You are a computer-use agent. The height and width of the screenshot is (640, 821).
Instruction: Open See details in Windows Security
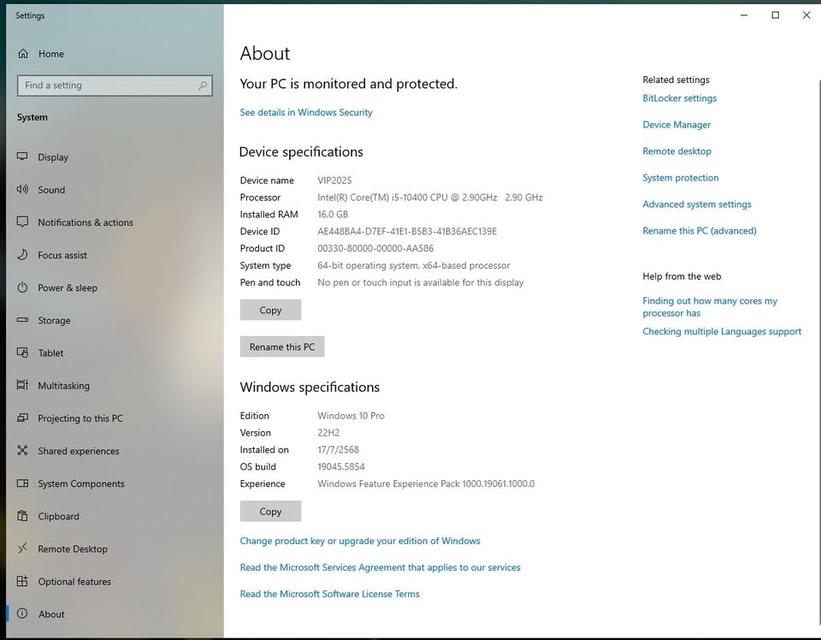(x=306, y=112)
